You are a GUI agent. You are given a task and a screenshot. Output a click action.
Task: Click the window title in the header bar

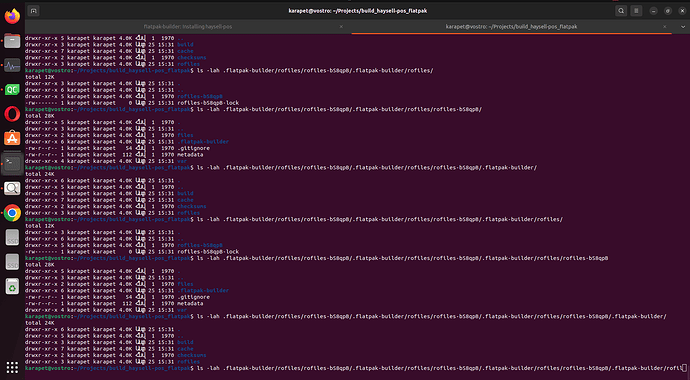pyautogui.click(x=358, y=11)
